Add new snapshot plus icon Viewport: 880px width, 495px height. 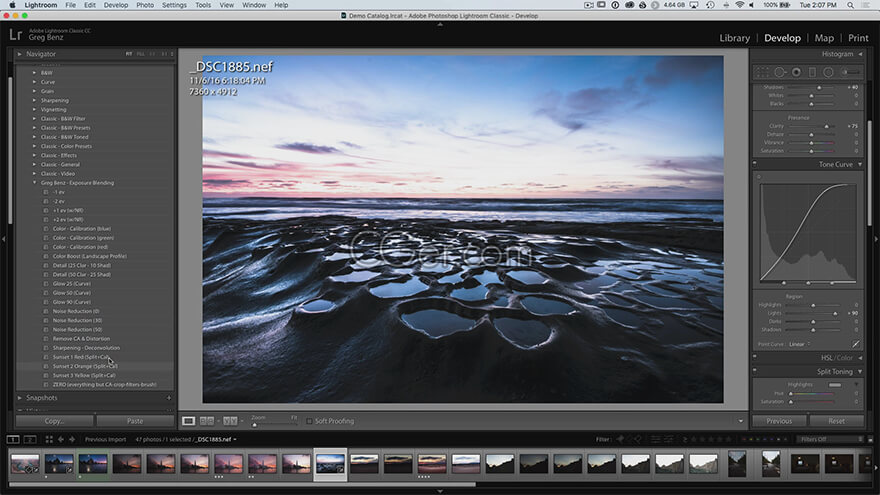tap(169, 398)
